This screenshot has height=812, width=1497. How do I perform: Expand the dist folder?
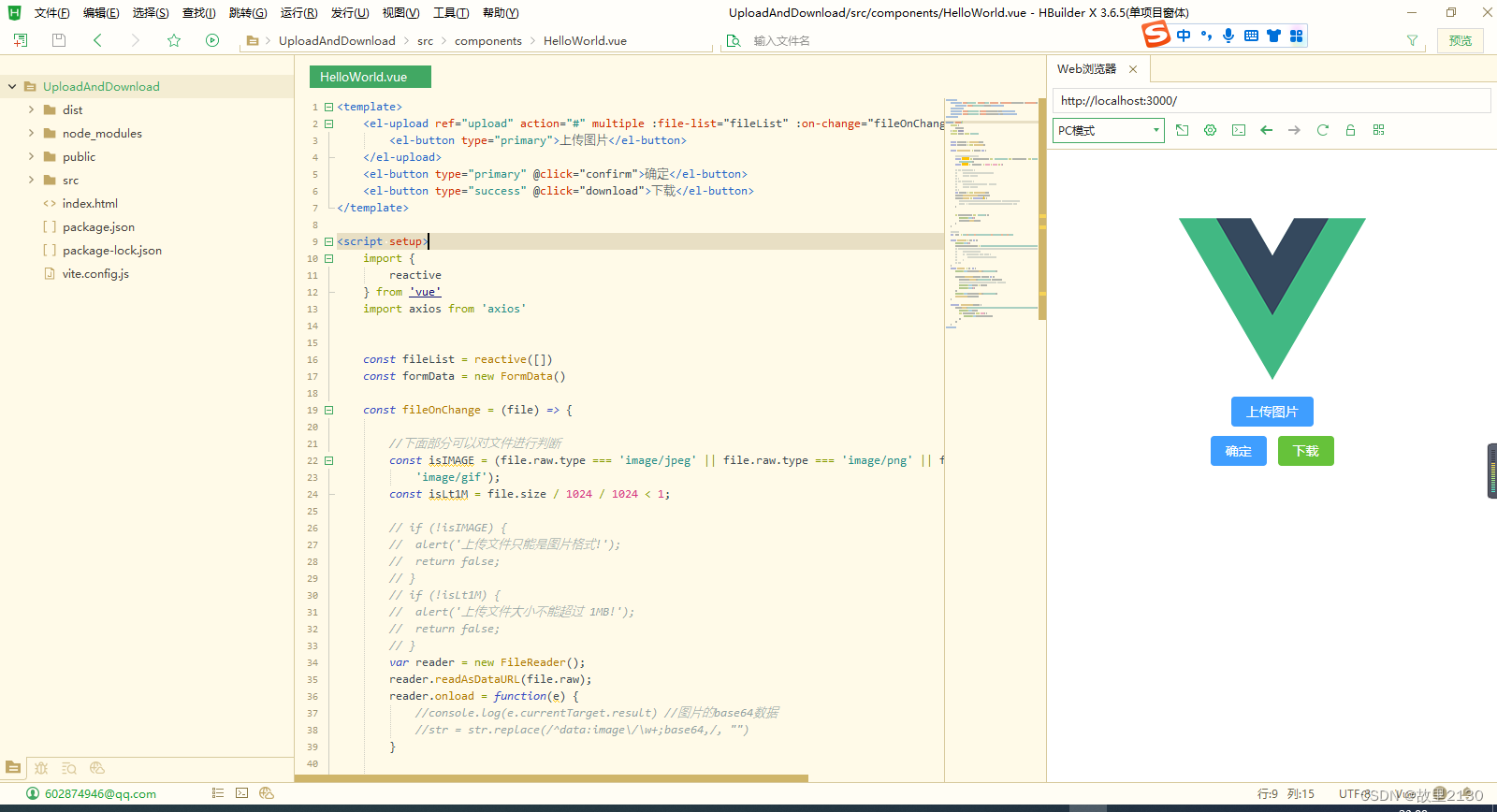31,109
